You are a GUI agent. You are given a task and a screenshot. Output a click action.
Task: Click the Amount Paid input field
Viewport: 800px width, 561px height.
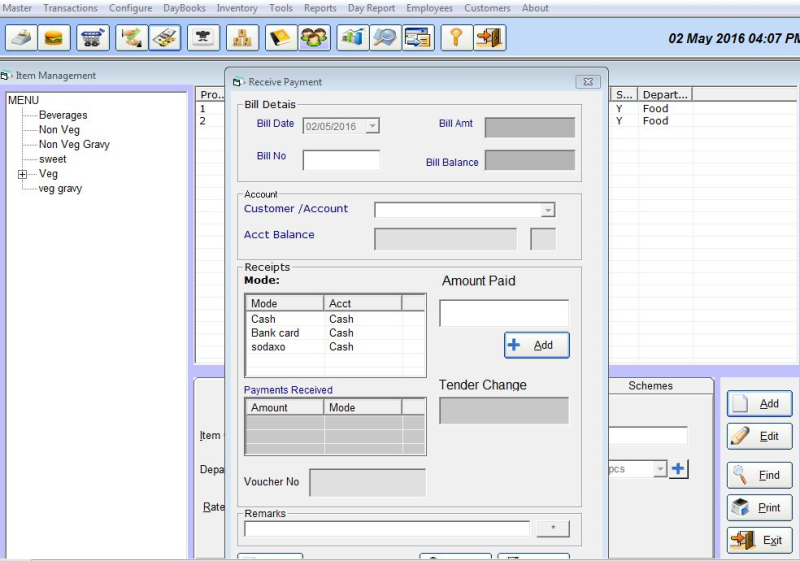click(x=504, y=313)
